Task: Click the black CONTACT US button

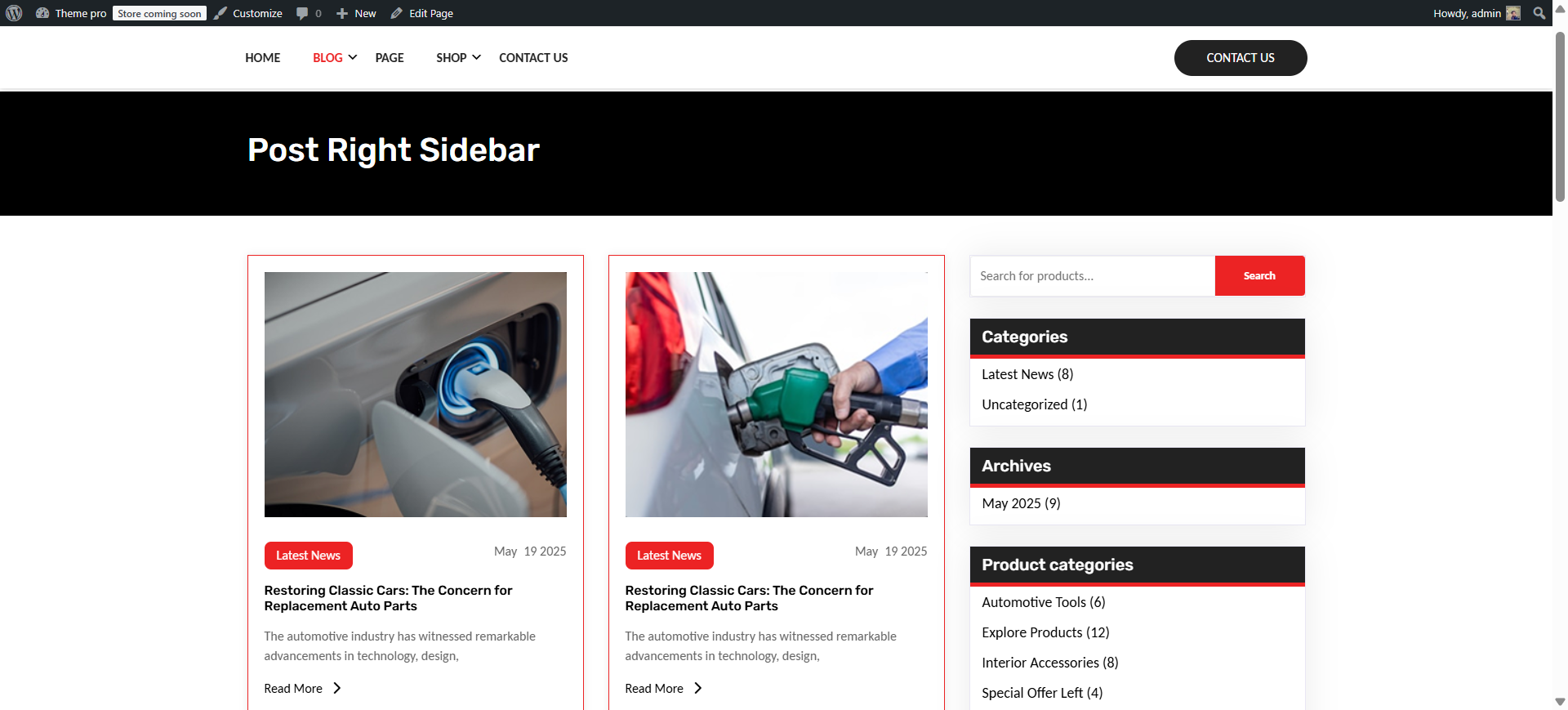Action: pos(1241,58)
